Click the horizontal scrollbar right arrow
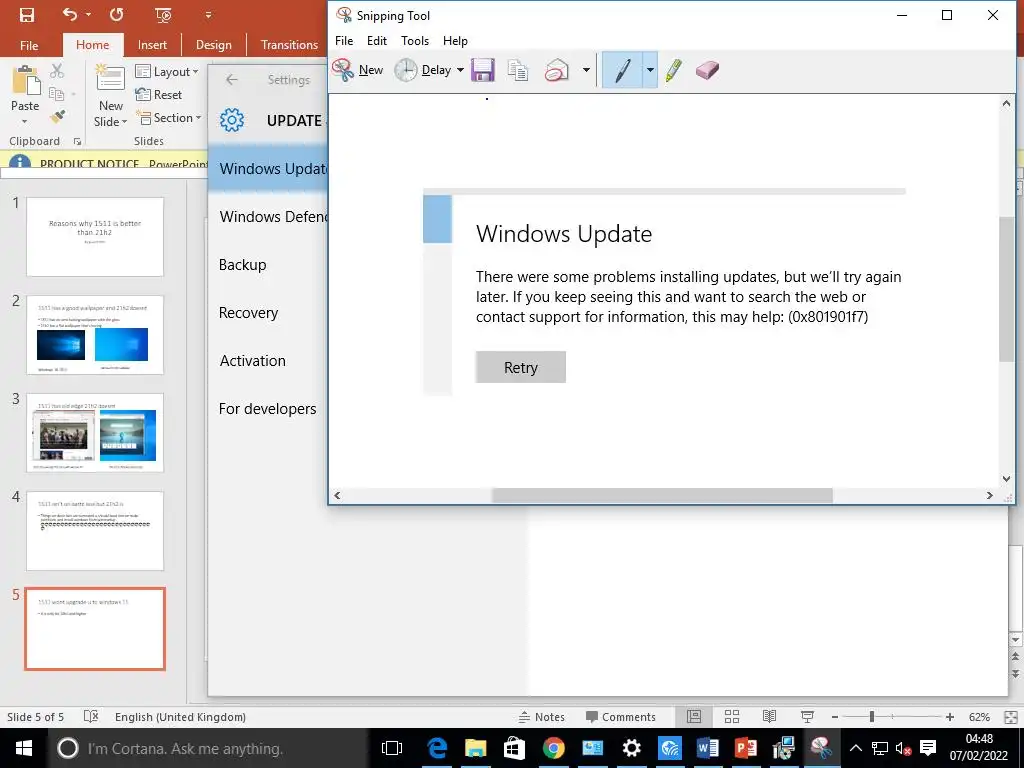The image size is (1024, 768). 989,496
